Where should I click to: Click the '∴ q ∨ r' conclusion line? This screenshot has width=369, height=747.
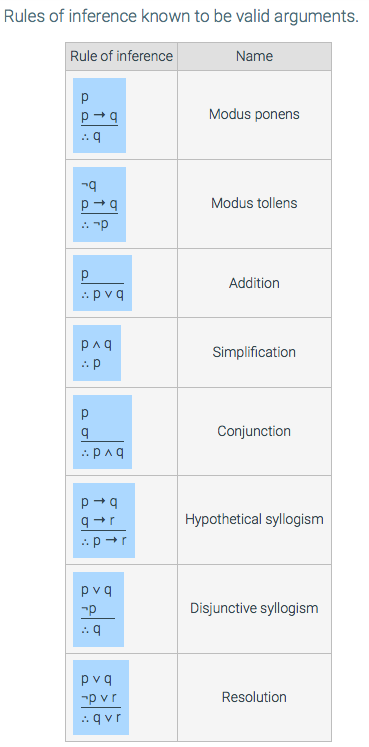tap(101, 718)
